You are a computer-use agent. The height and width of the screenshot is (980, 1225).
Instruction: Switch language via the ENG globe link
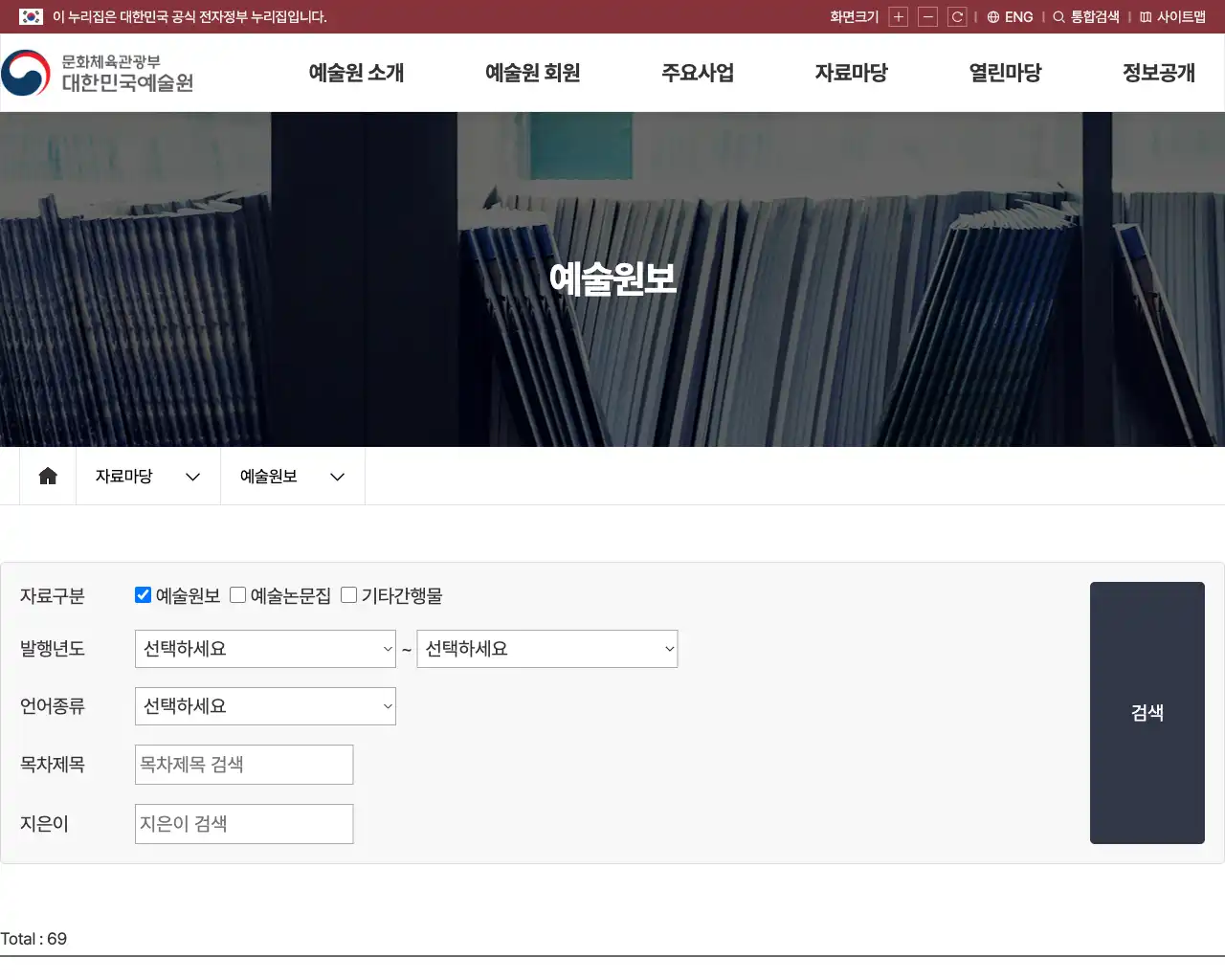pos(1011,17)
